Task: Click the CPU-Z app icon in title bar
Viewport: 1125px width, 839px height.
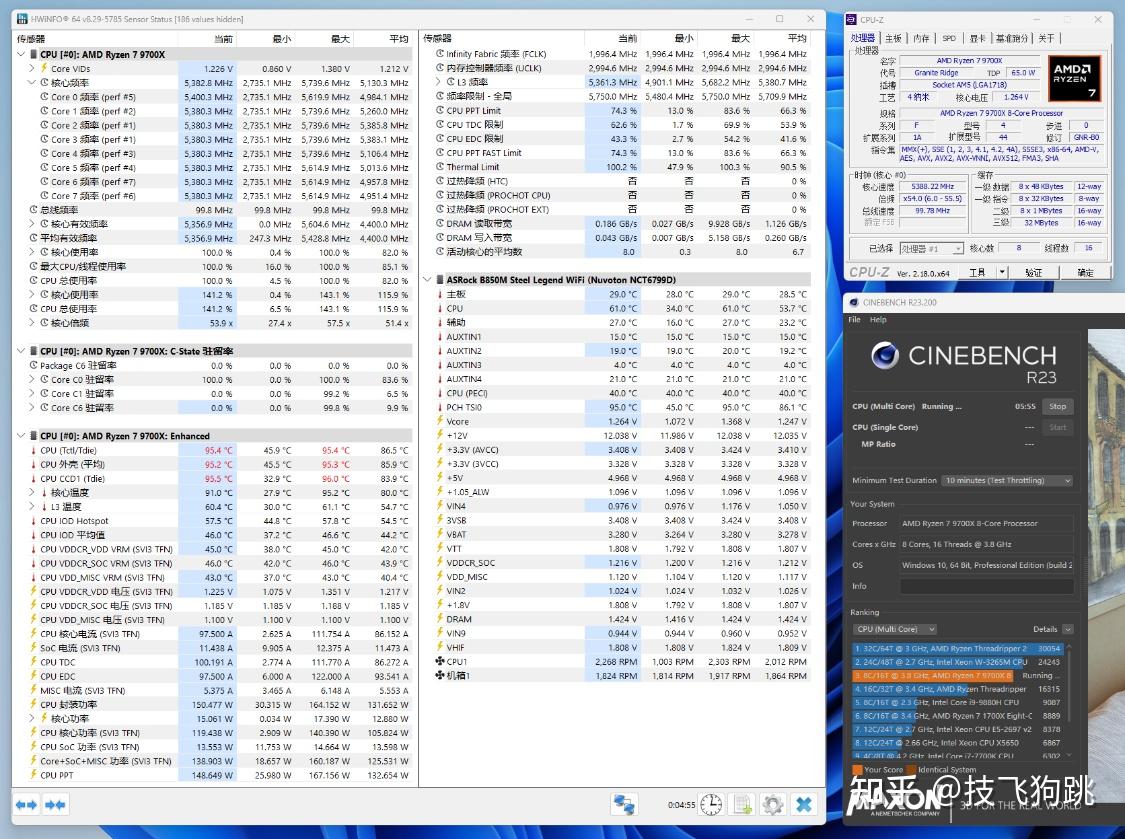Action: [852, 20]
